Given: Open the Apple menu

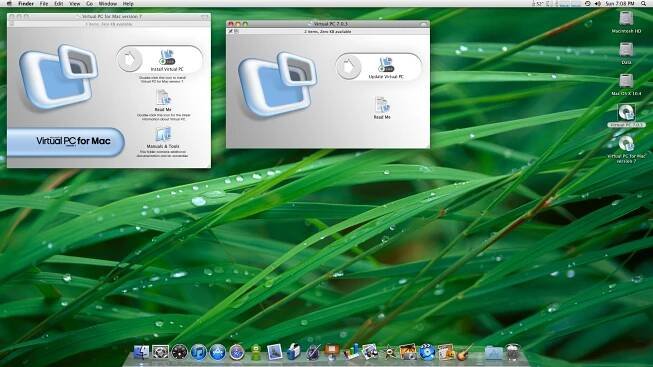Looking at the screenshot, I should [9, 3].
